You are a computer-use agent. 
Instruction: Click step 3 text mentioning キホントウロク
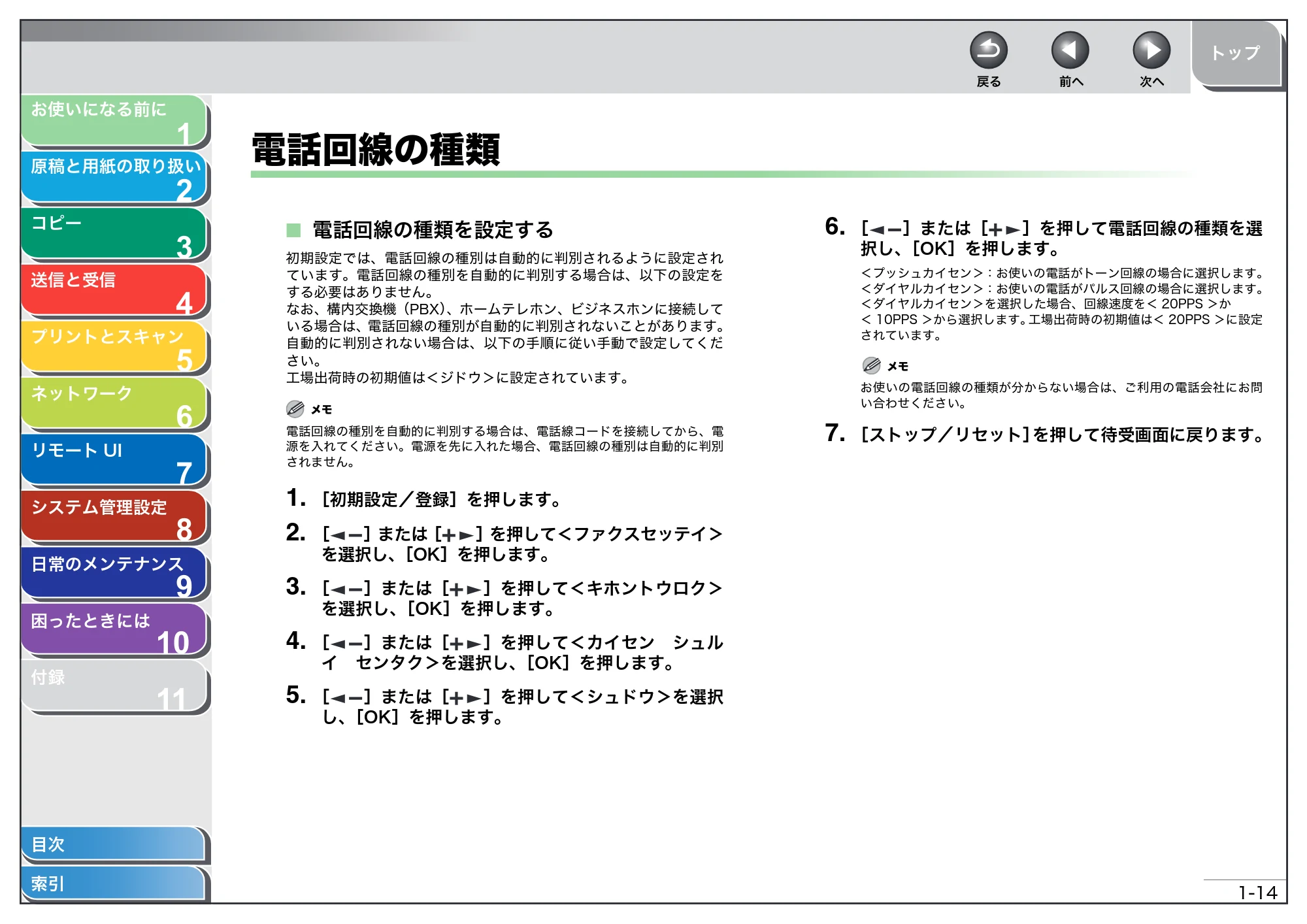pos(522,599)
